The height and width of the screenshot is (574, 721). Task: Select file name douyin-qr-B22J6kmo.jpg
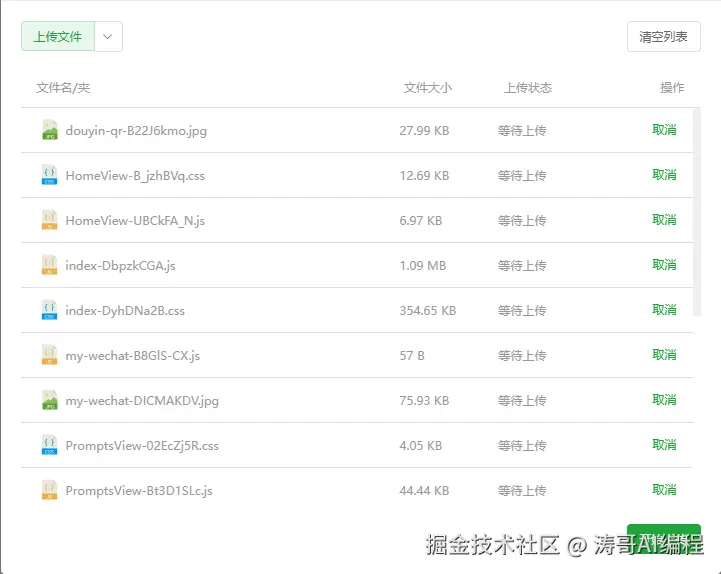point(136,131)
